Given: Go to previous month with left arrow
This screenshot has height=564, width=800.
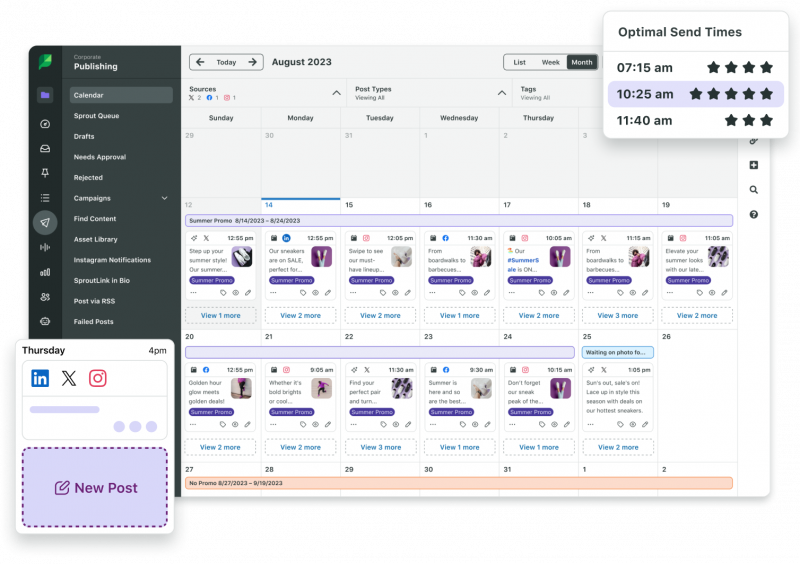Looking at the screenshot, I should 201,62.
